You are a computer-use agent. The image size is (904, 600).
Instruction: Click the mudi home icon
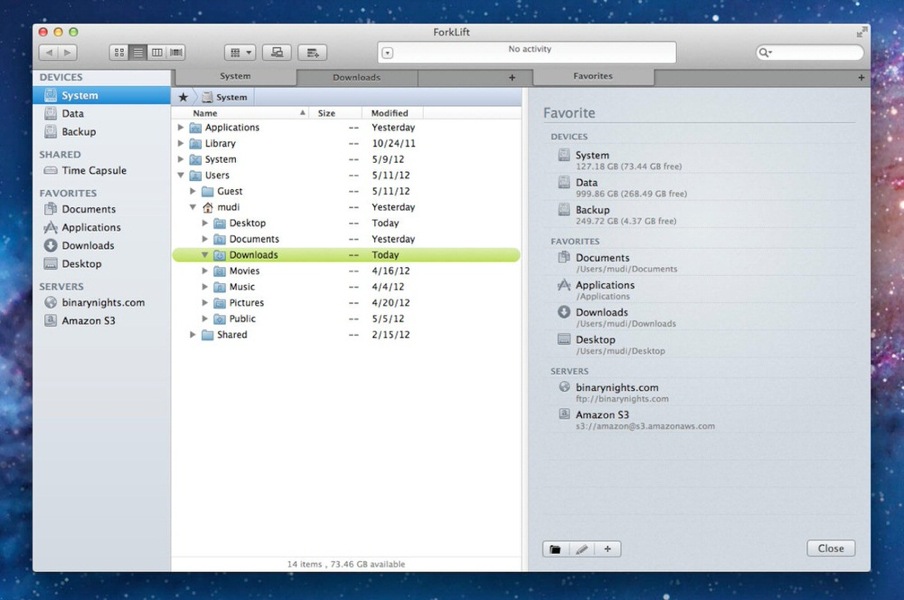208,207
